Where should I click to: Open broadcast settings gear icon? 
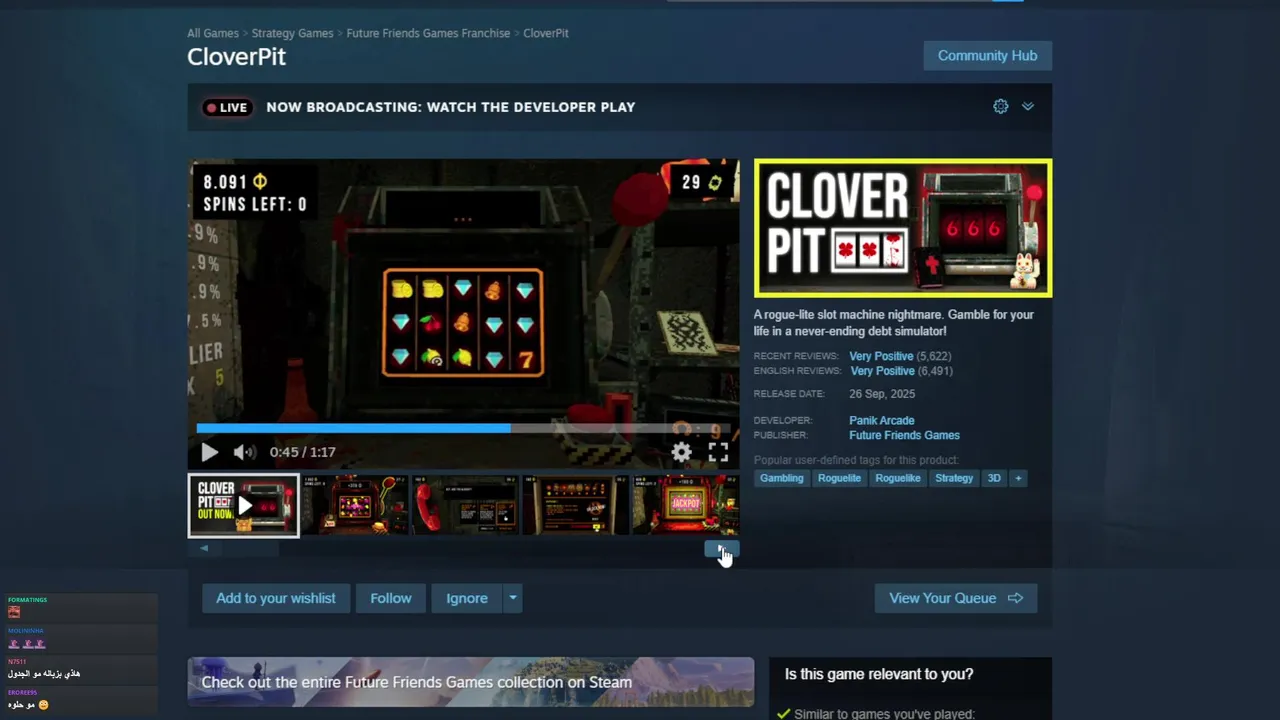click(1001, 107)
